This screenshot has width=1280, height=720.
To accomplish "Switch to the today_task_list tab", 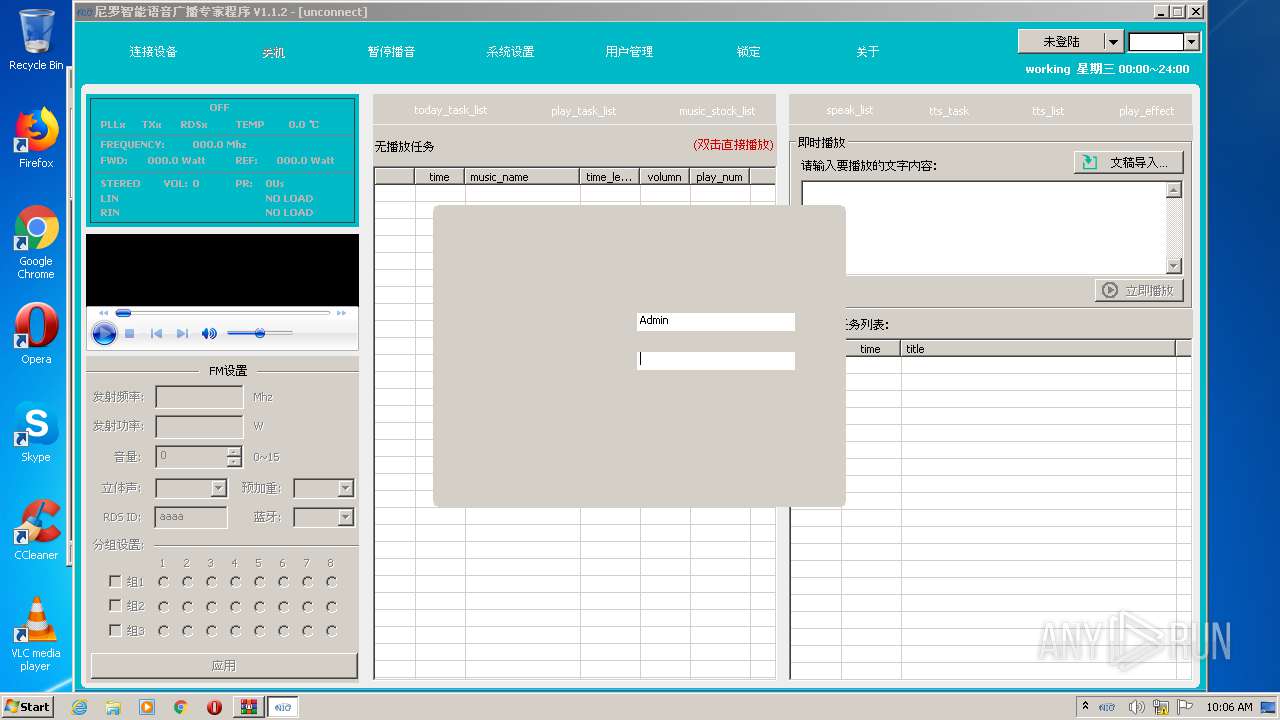I will 451,110.
